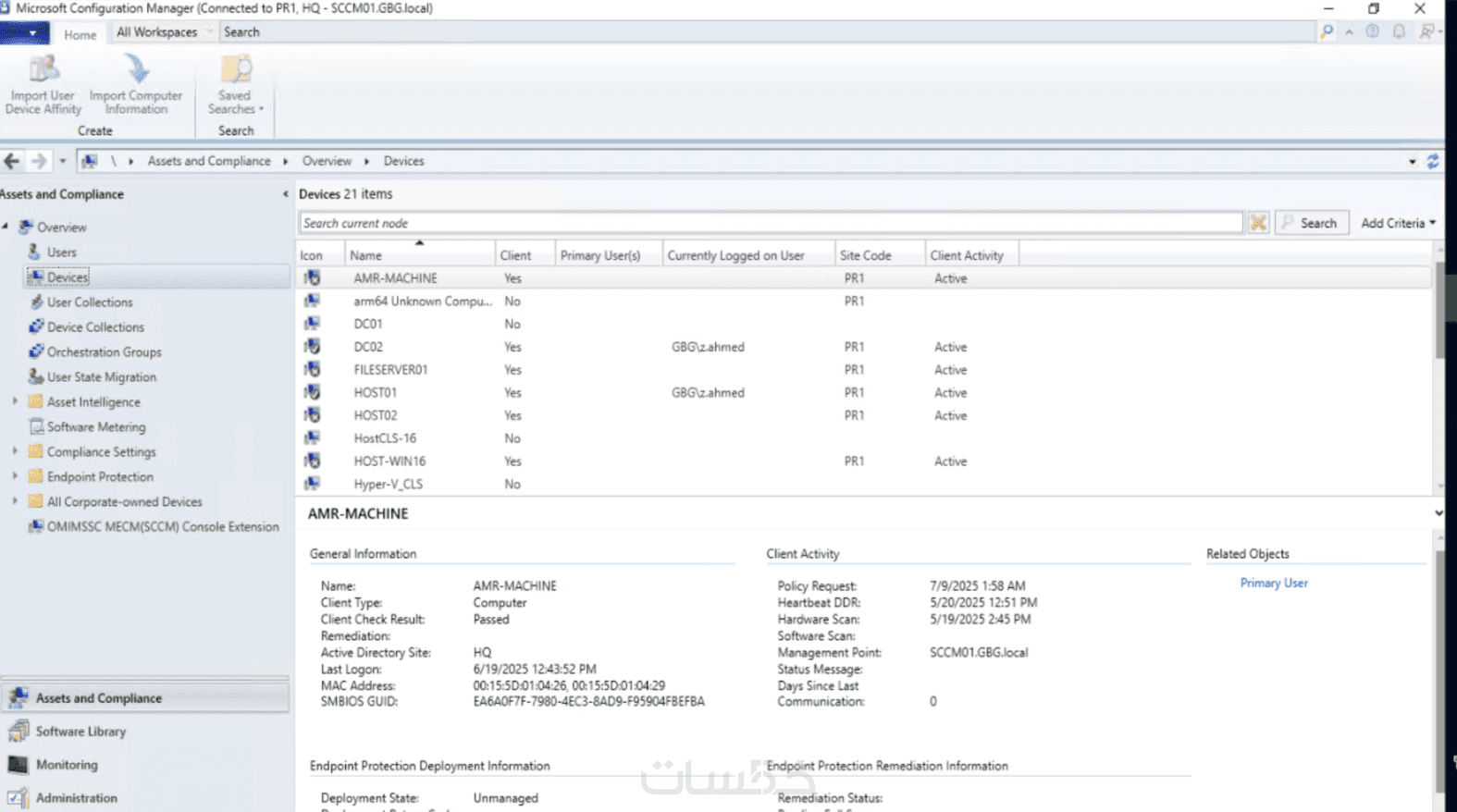The width and height of the screenshot is (1457, 812).
Task: Click Assets and Compliance in the breadcrumb
Action: pos(209,161)
